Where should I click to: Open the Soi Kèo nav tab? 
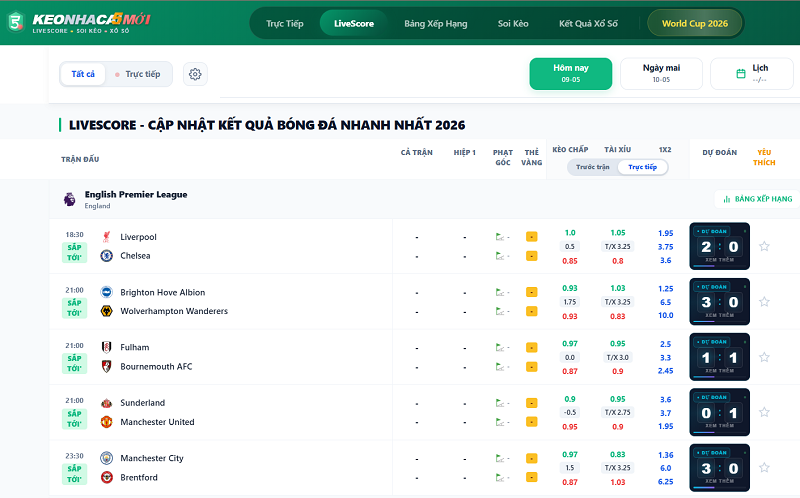(x=513, y=23)
